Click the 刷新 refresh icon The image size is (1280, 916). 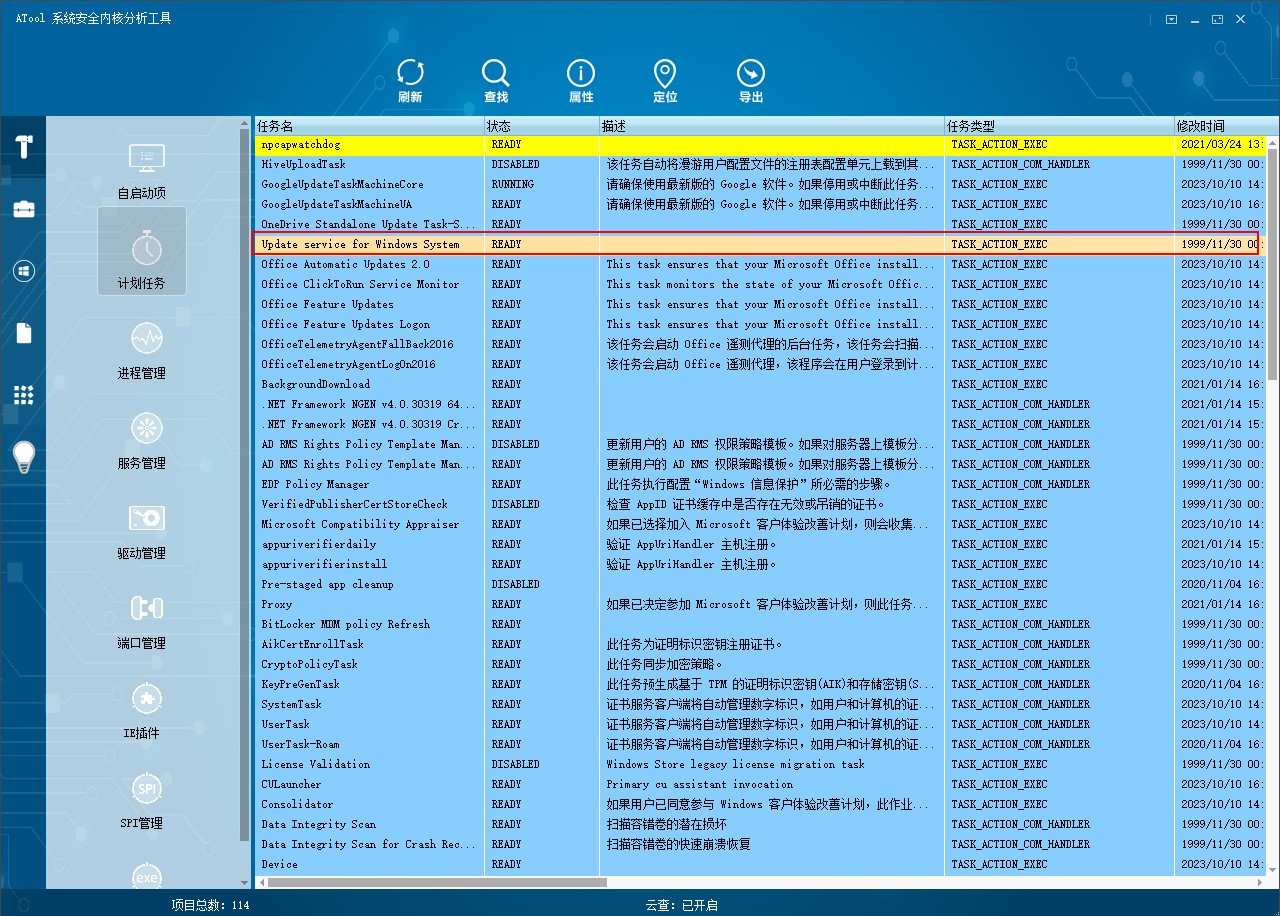pos(410,73)
